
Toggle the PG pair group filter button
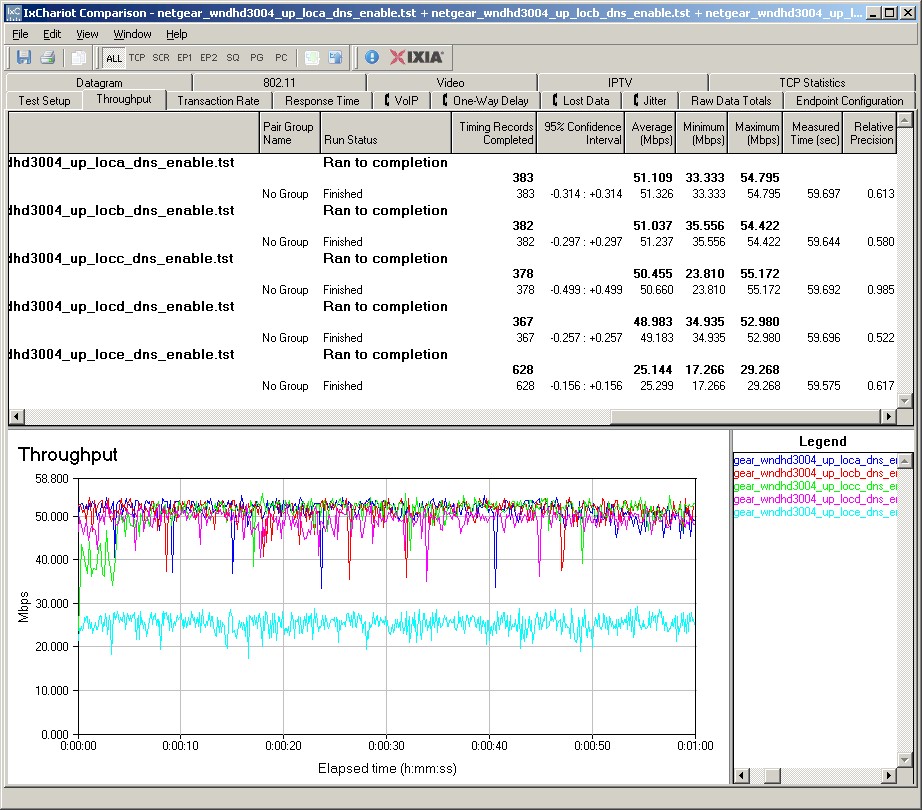pyautogui.click(x=257, y=58)
